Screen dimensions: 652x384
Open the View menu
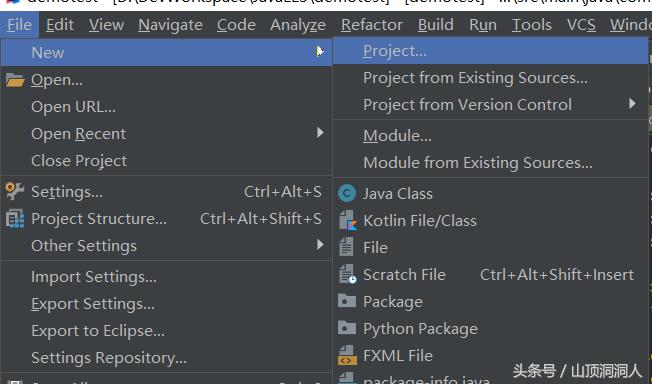[106, 25]
